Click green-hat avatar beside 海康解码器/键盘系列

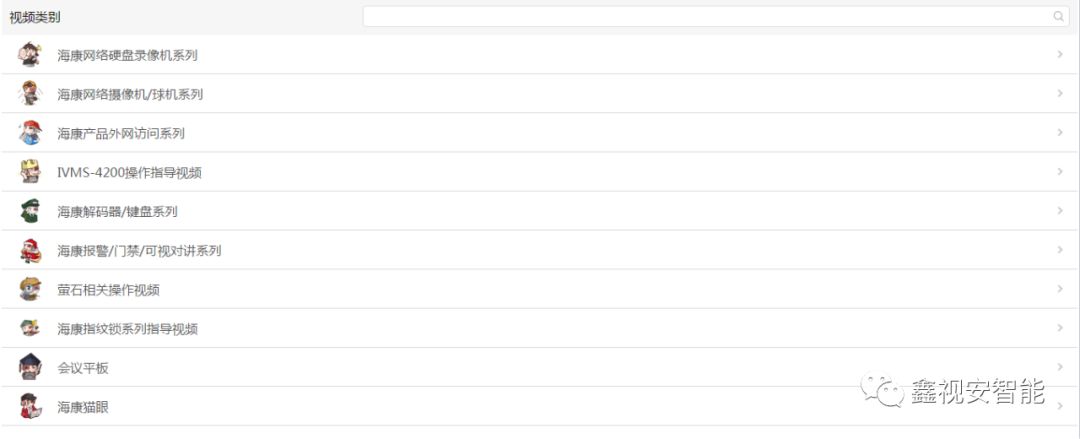(x=30, y=211)
